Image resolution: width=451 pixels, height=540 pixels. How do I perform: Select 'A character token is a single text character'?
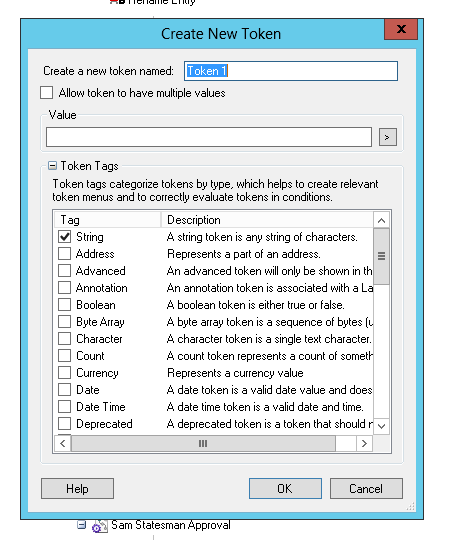pyautogui.click(x=269, y=339)
